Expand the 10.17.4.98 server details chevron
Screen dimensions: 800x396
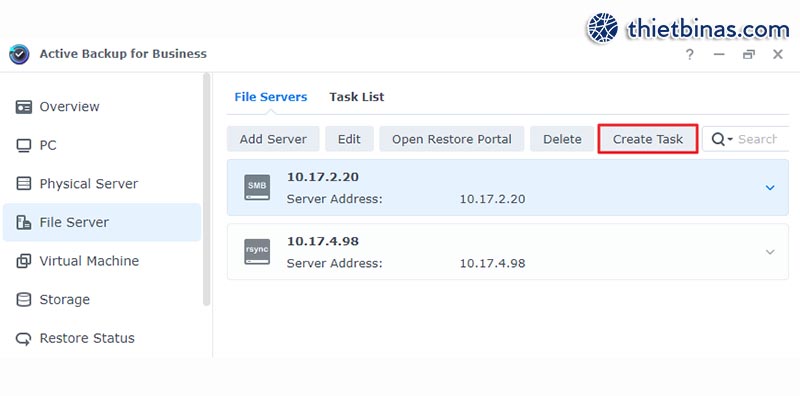(770, 252)
